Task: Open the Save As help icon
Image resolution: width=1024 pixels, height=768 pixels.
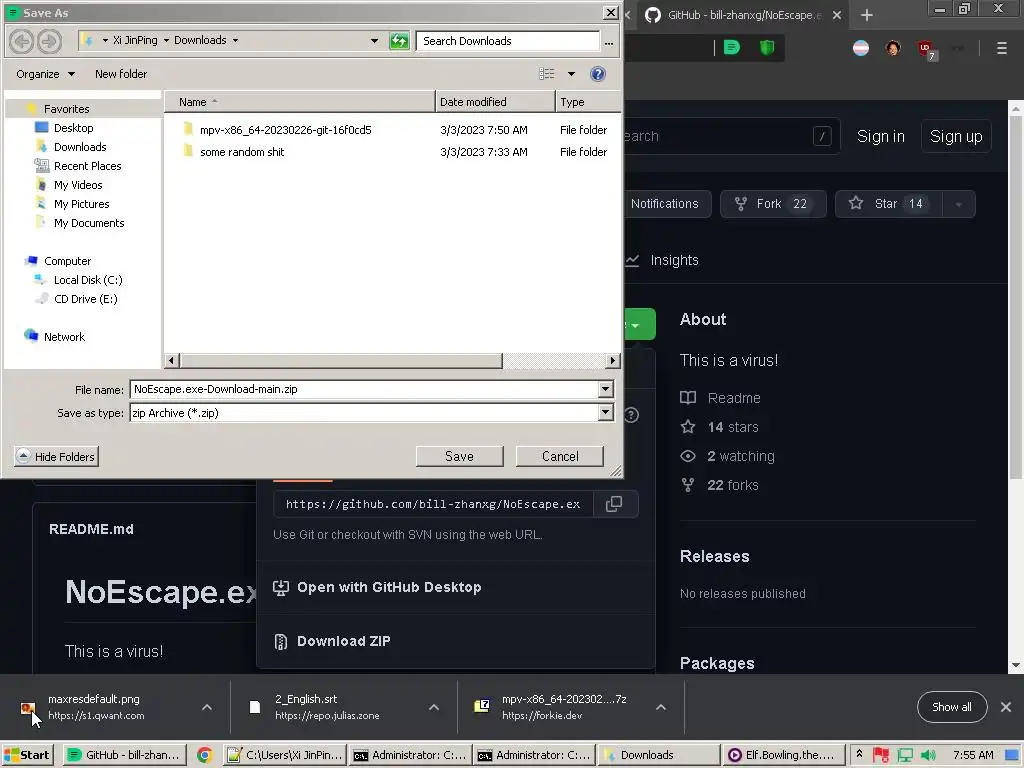Action: point(598,74)
